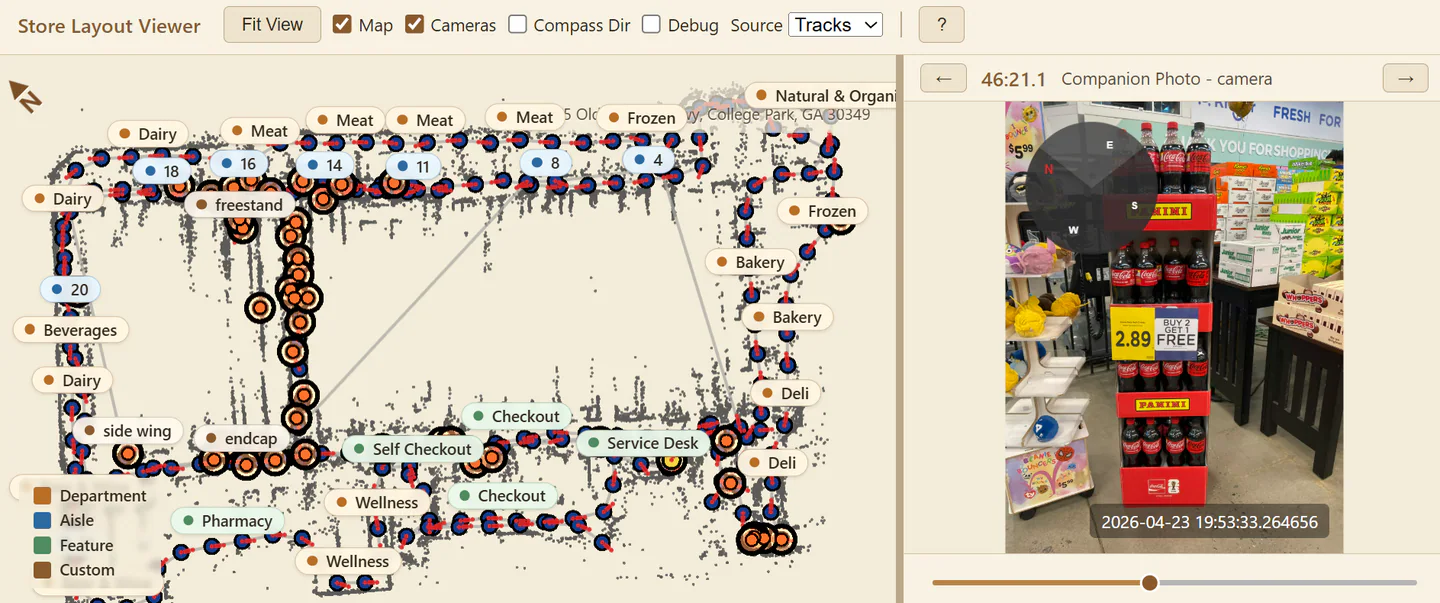Click the Natural & Organic department label
The image size is (1440, 603).
(821, 96)
